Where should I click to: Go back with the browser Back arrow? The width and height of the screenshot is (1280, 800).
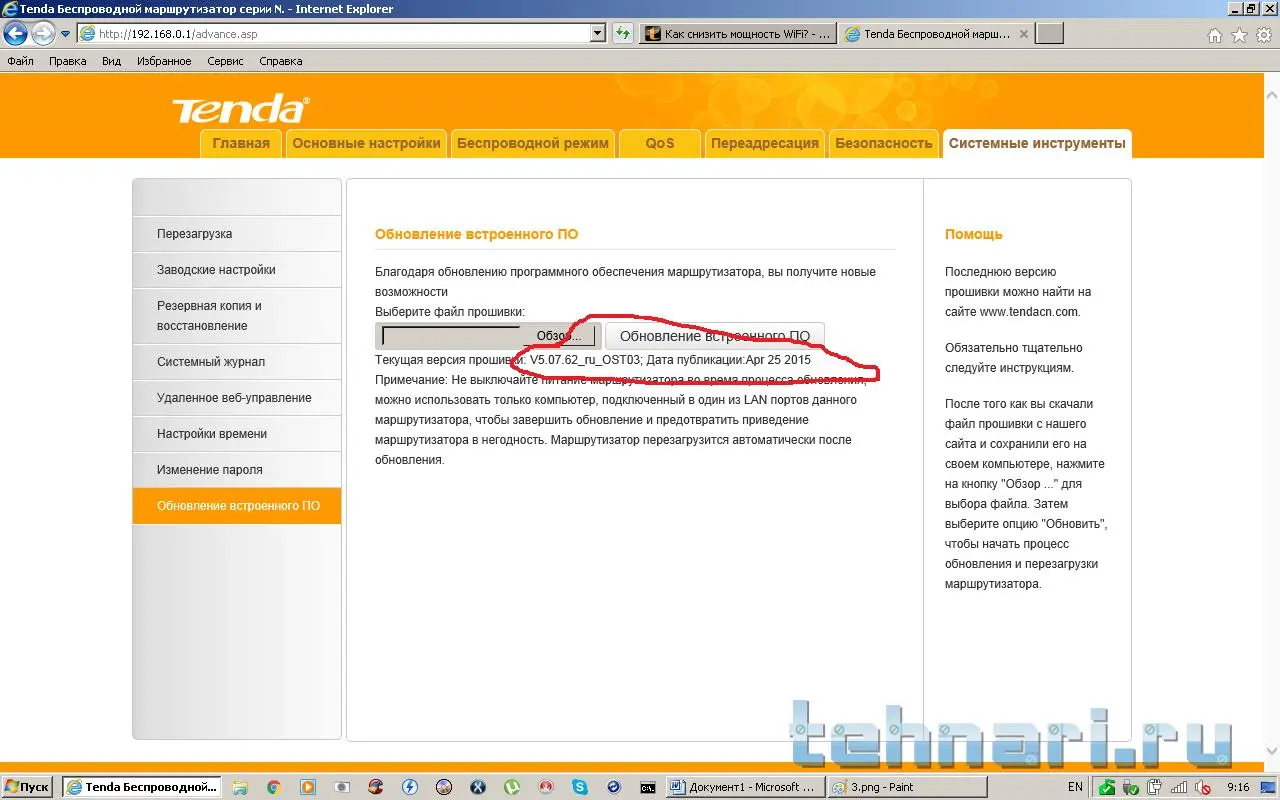15,34
